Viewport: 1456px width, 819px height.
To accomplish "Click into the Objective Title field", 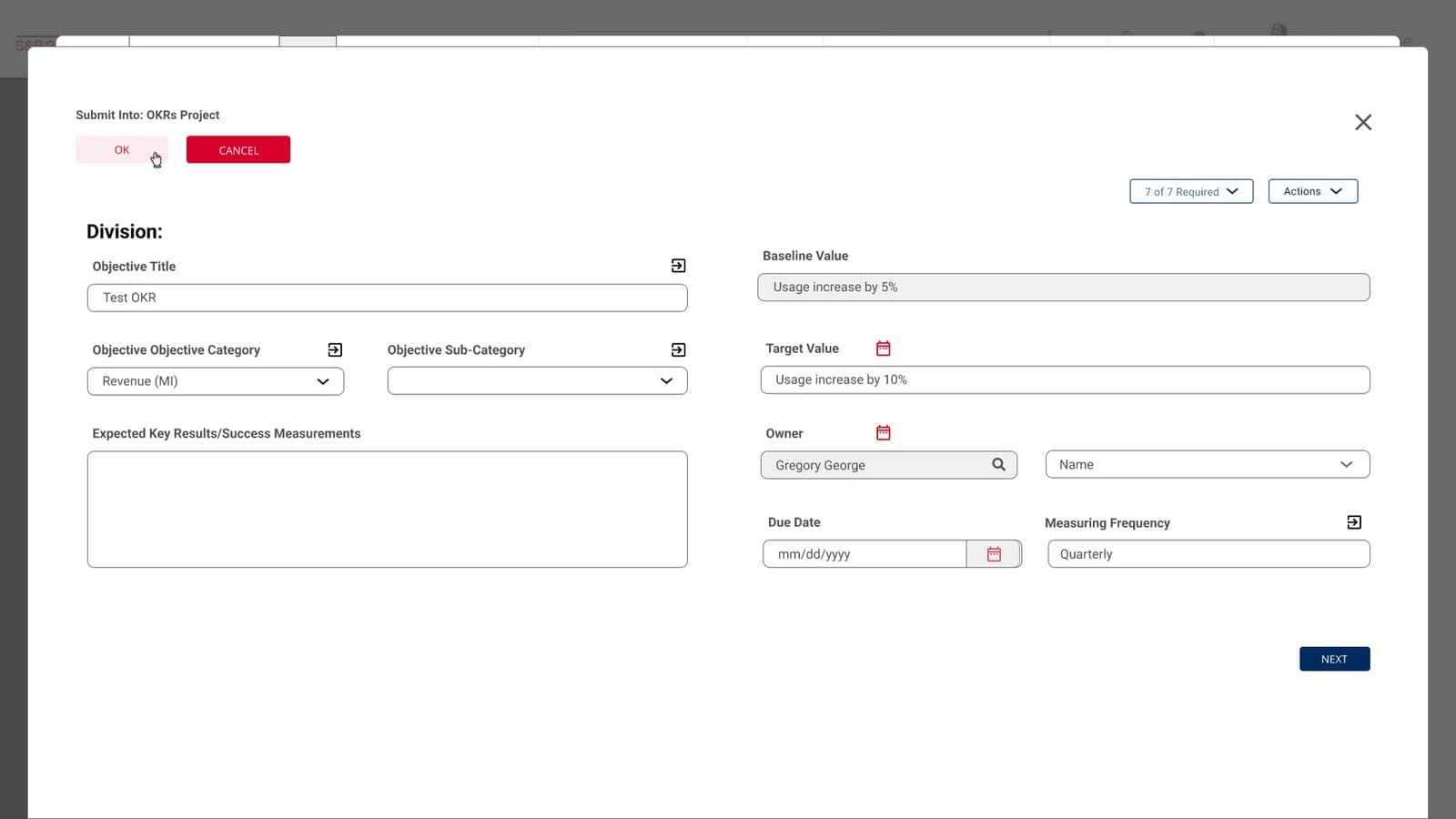I will pos(387,298).
